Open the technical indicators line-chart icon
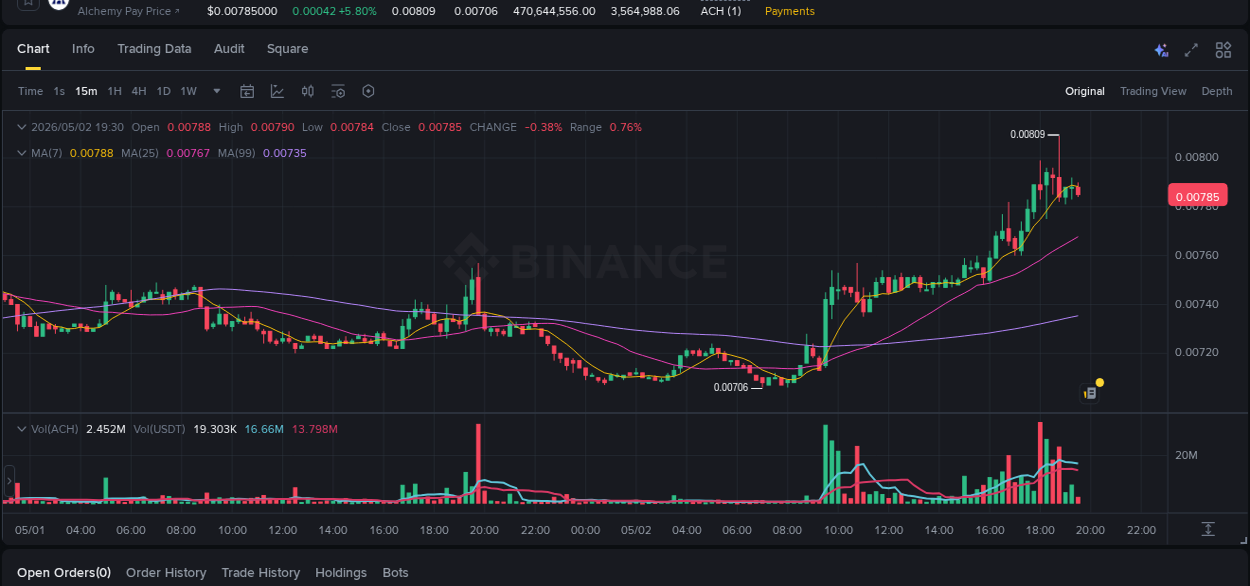1250x586 pixels. tap(277, 91)
